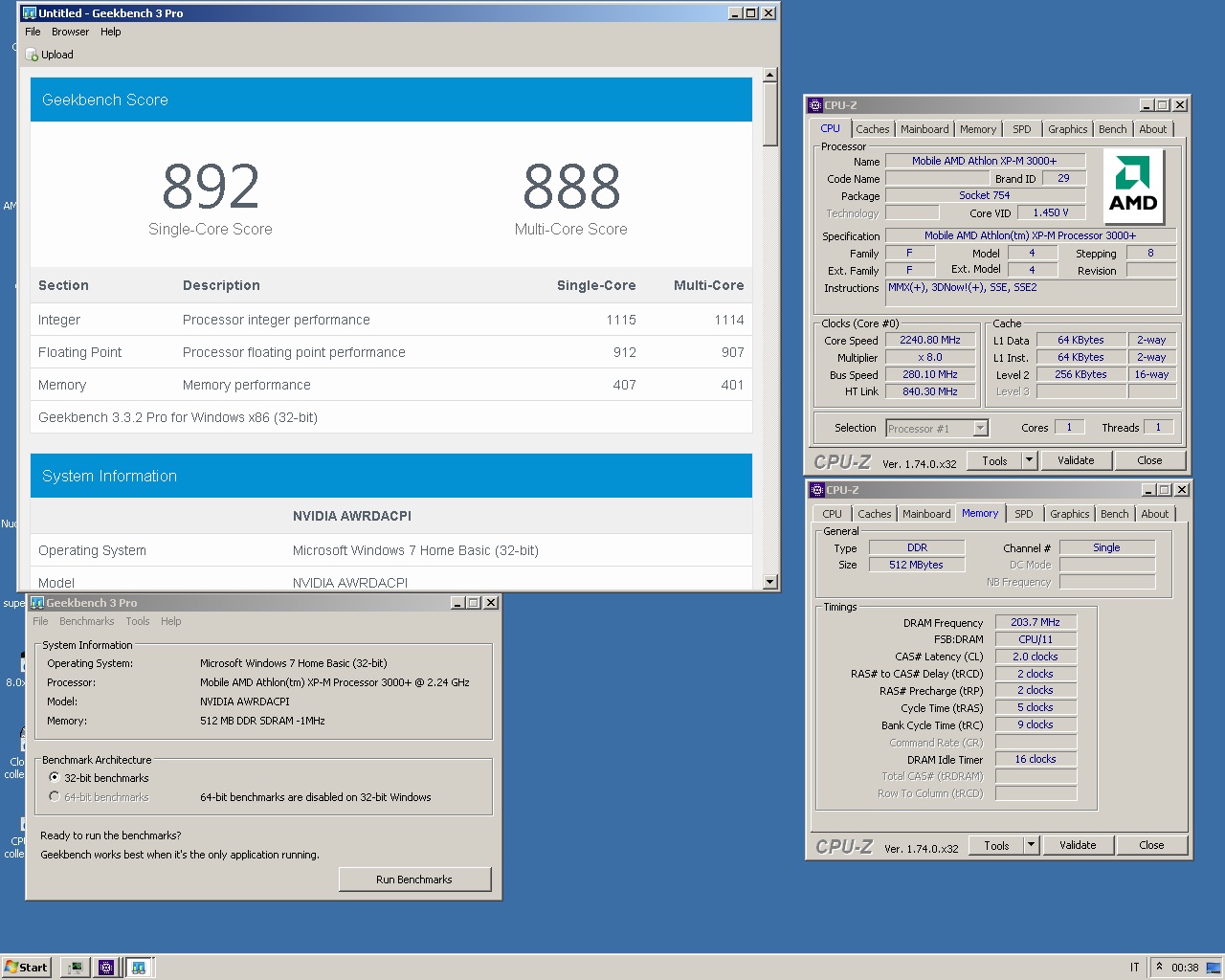Open the File menu in the small Geekbench 3 Pro window

[x=40, y=621]
